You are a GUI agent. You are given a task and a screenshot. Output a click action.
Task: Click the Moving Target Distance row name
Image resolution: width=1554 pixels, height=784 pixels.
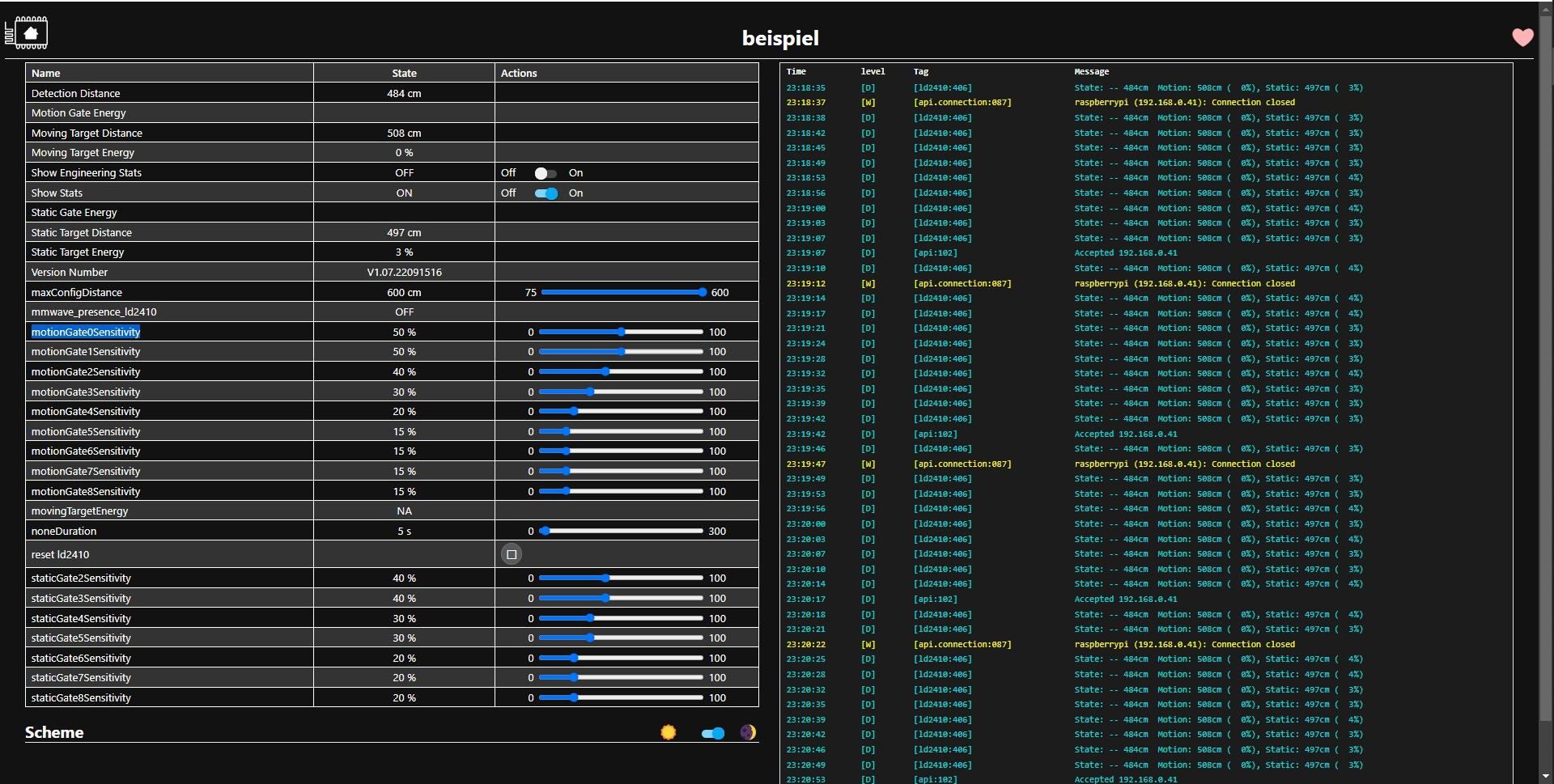pyautogui.click(x=87, y=133)
